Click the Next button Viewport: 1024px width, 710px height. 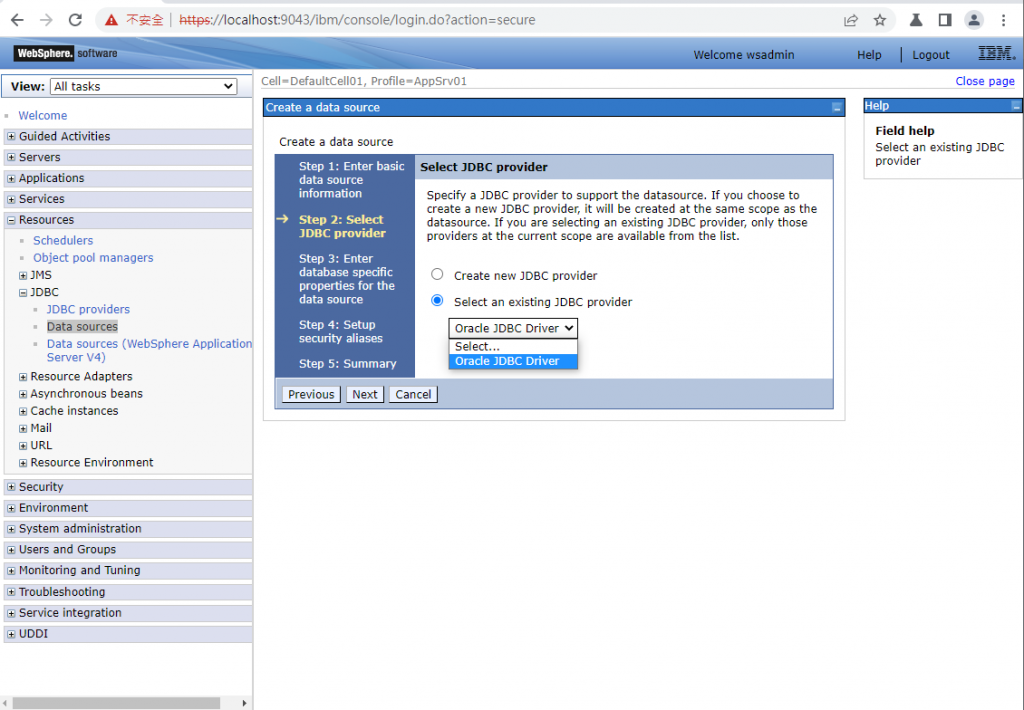point(364,394)
